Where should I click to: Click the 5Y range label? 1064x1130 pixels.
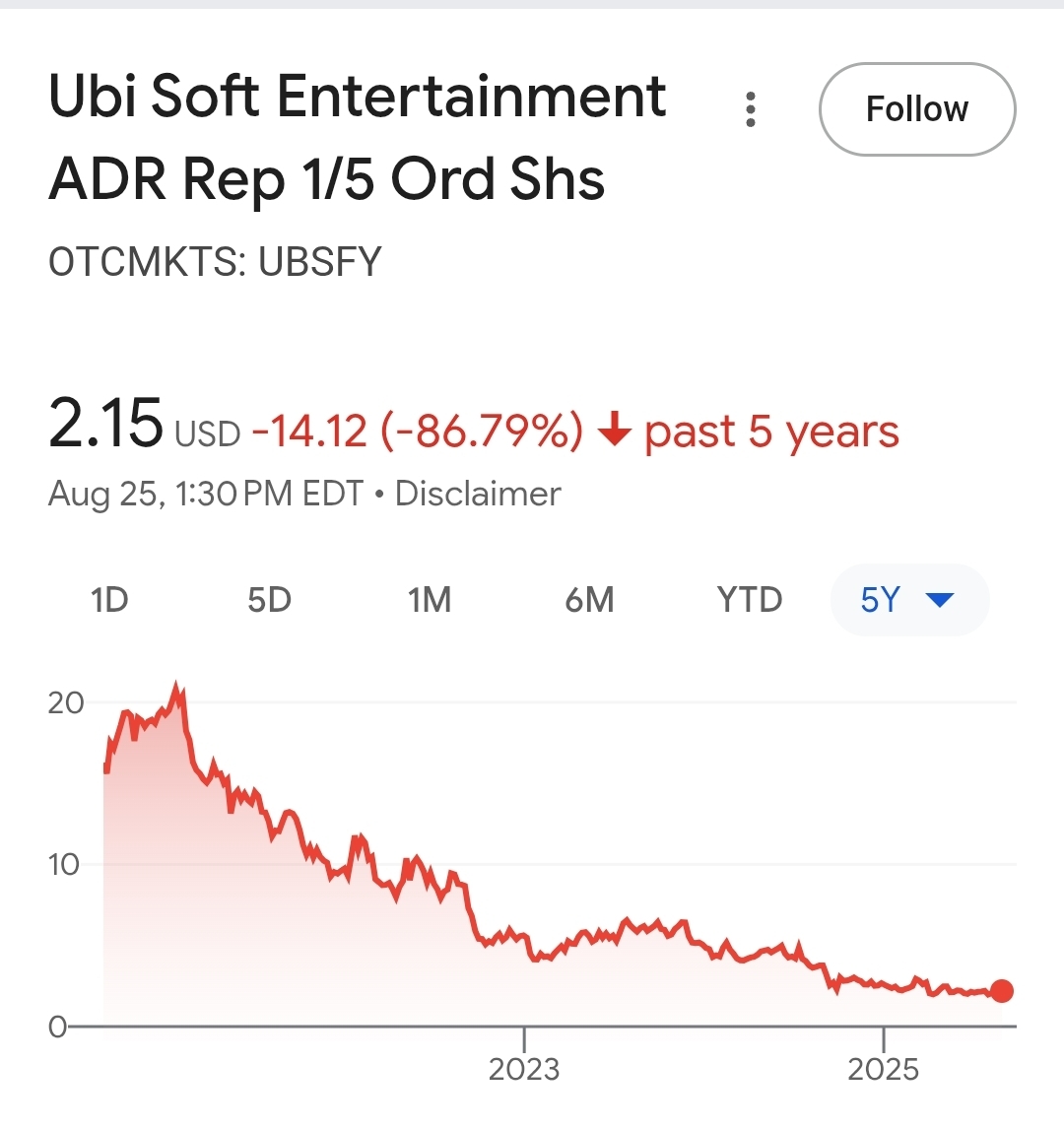880,600
